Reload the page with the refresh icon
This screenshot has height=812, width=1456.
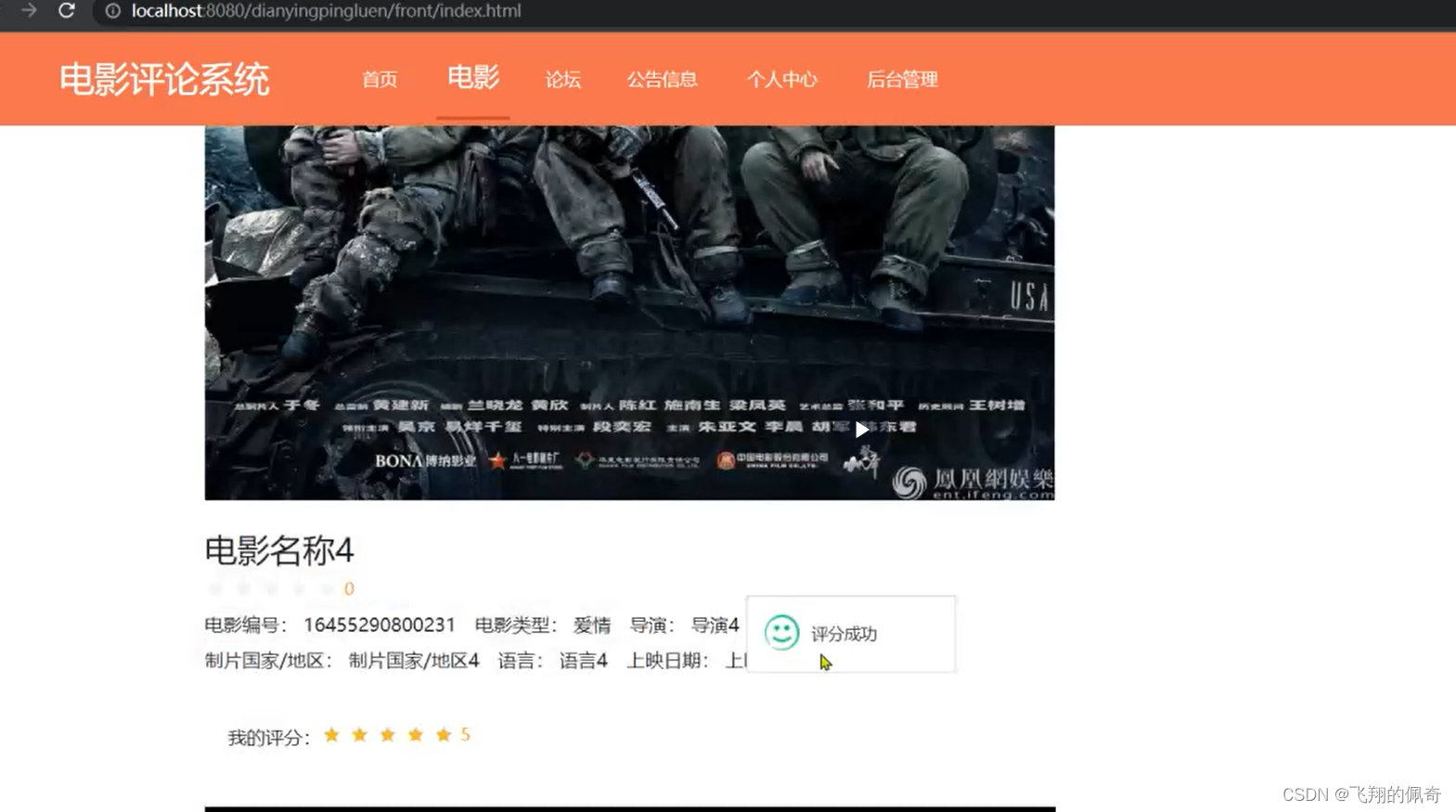[x=67, y=10]
